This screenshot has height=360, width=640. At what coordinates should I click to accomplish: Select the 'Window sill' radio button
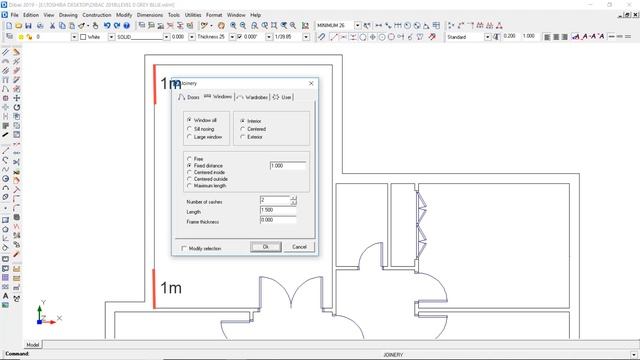[x=189, y=120]
